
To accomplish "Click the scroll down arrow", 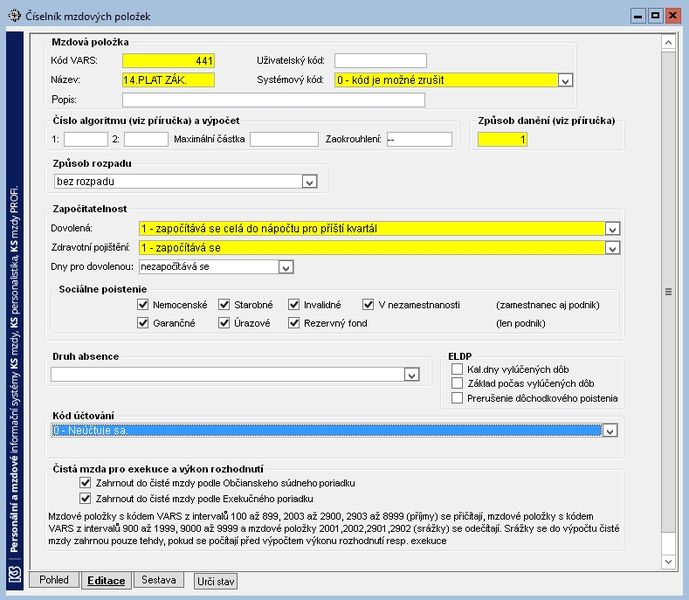I will (668, 561).
